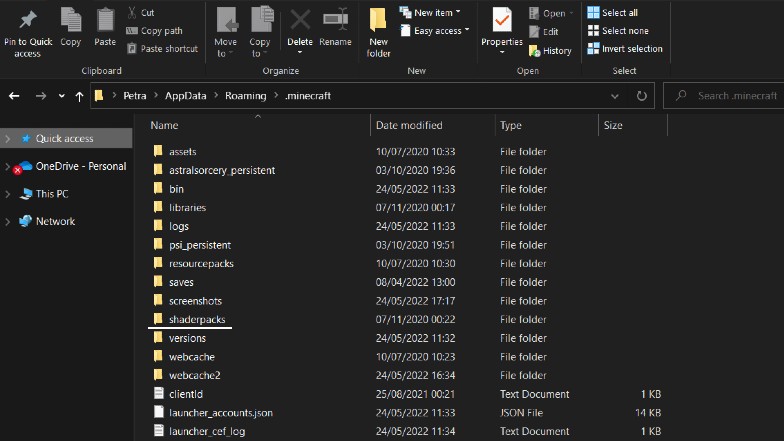Click Petra in the address path

tap(135, 96)
